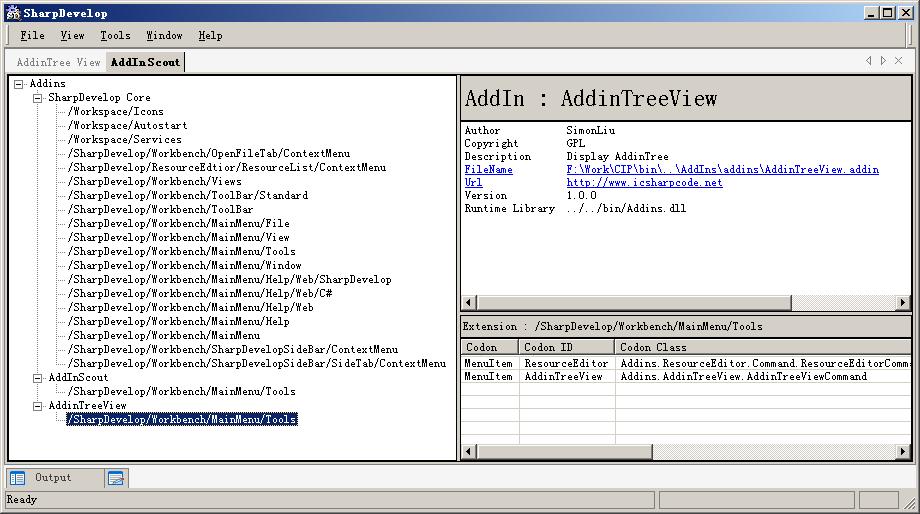Open the Tools menu
The image size is (920, 514).
[x=115, y=35]
